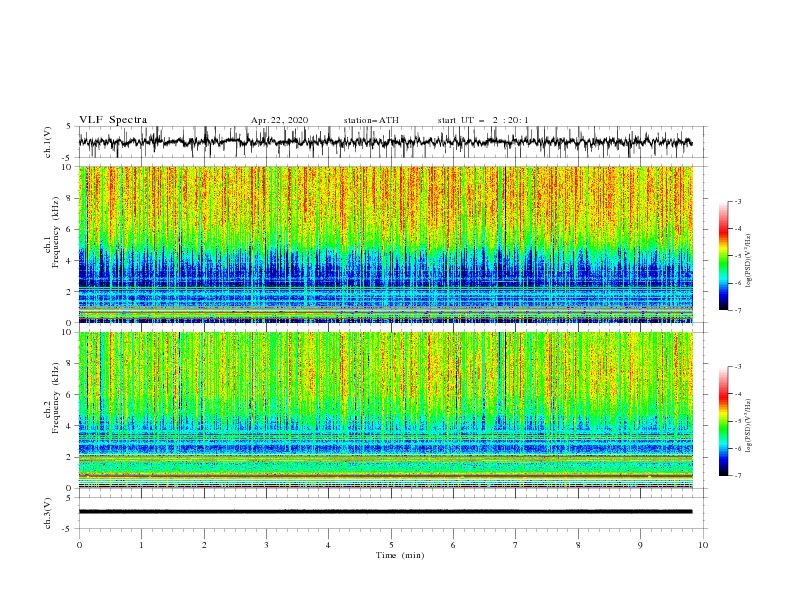Screen dimensions: 792x612
Task: Click the time axis tick label "10"
Action: pos(703,545)
